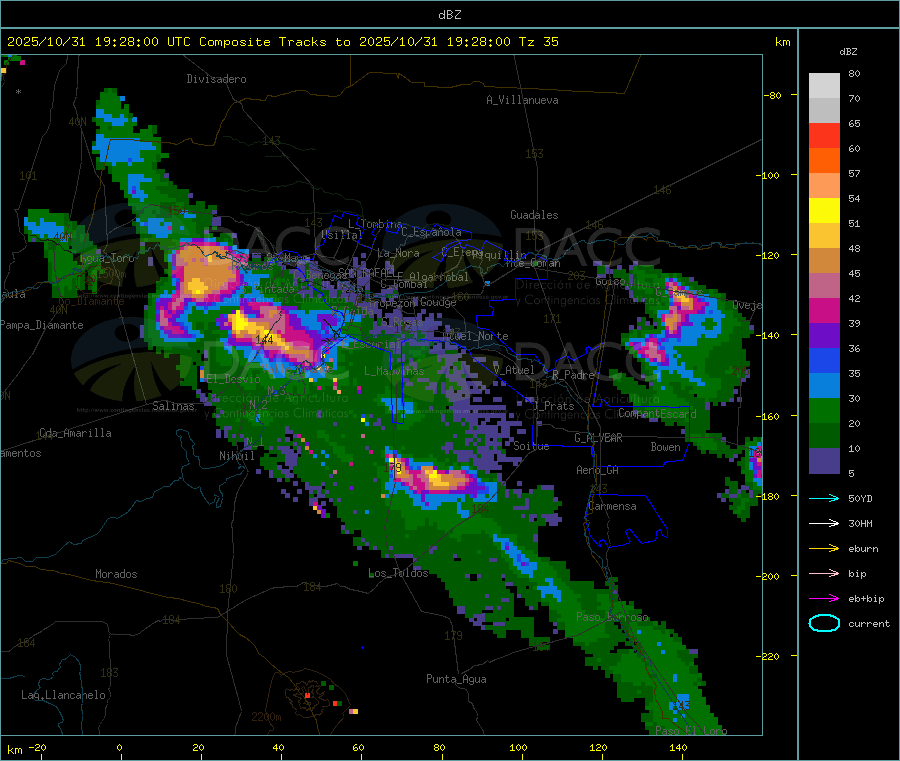900x761 pixels.
Task: Click the -80 km tick on right axis
Action: coord(772,95)
